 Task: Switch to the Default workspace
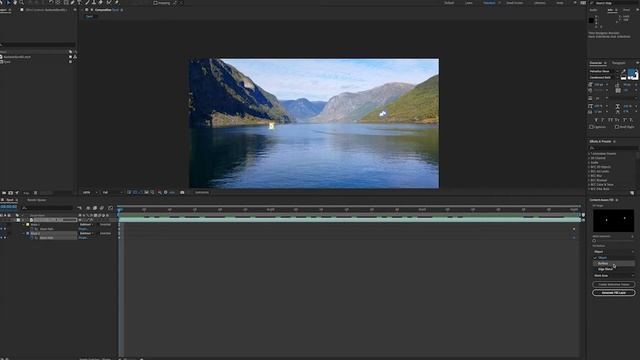[449, 3]
